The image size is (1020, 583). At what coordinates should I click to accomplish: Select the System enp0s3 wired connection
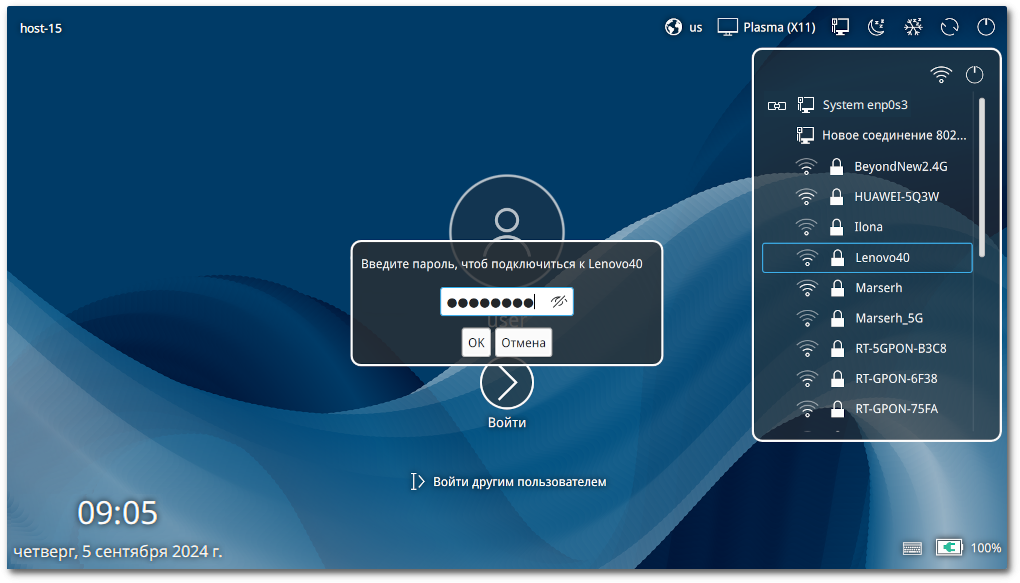pos(864,105)
